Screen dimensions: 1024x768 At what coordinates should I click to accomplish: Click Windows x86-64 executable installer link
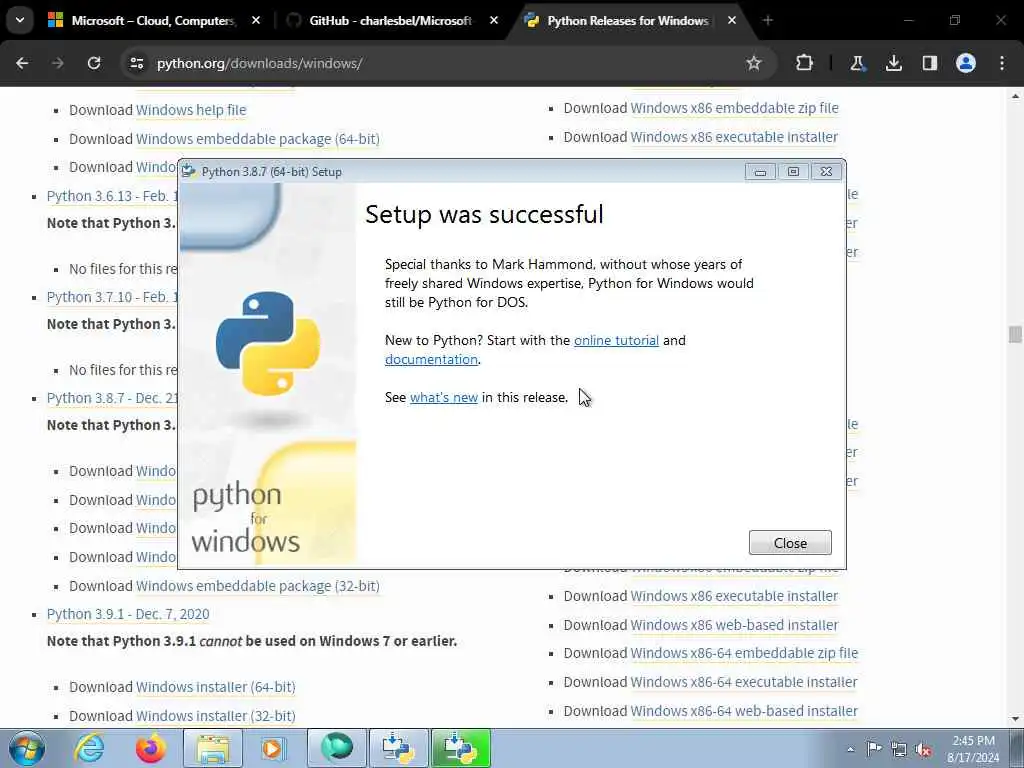[x=744, y=682]
